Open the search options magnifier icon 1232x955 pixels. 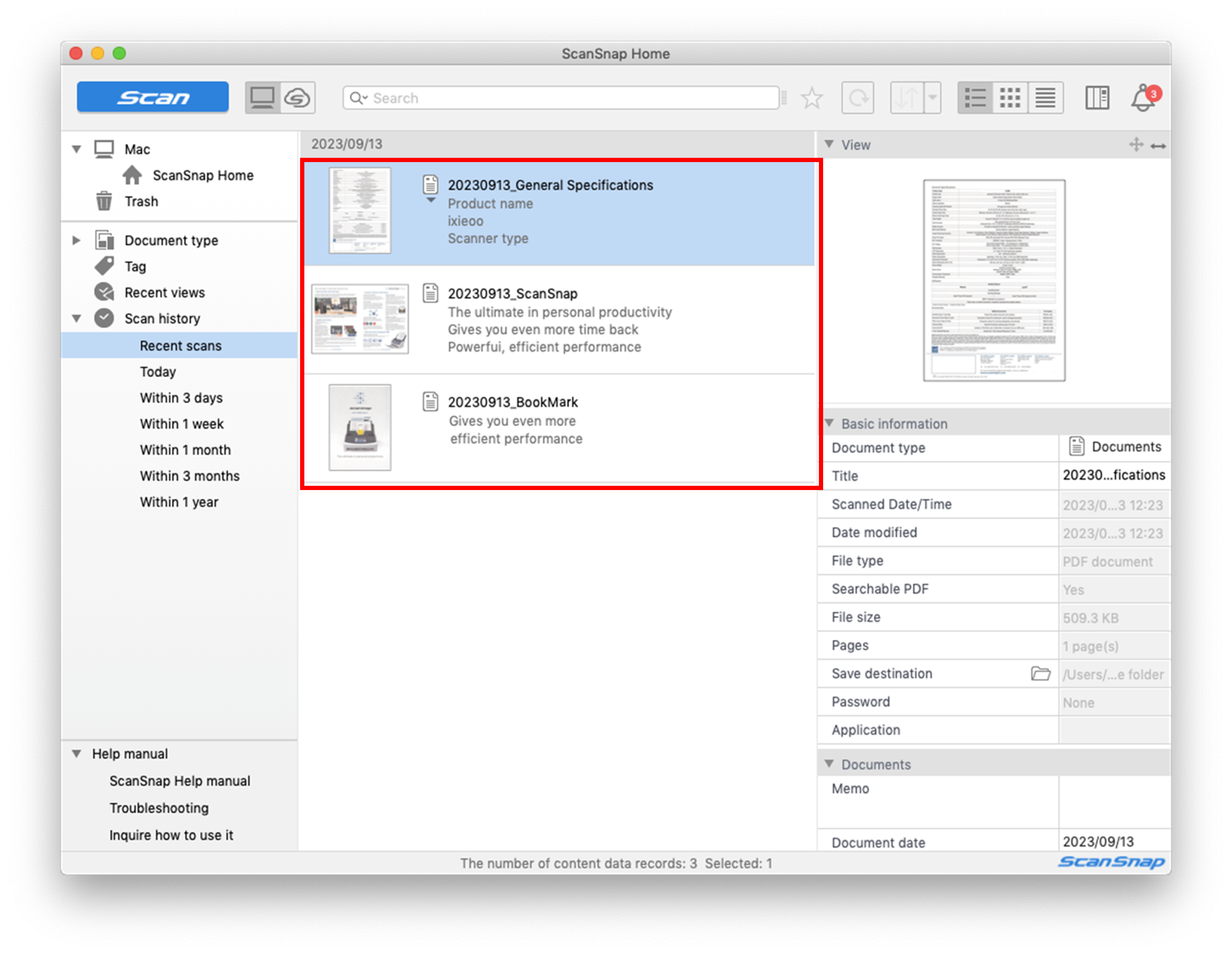click(x=358, y=98)
